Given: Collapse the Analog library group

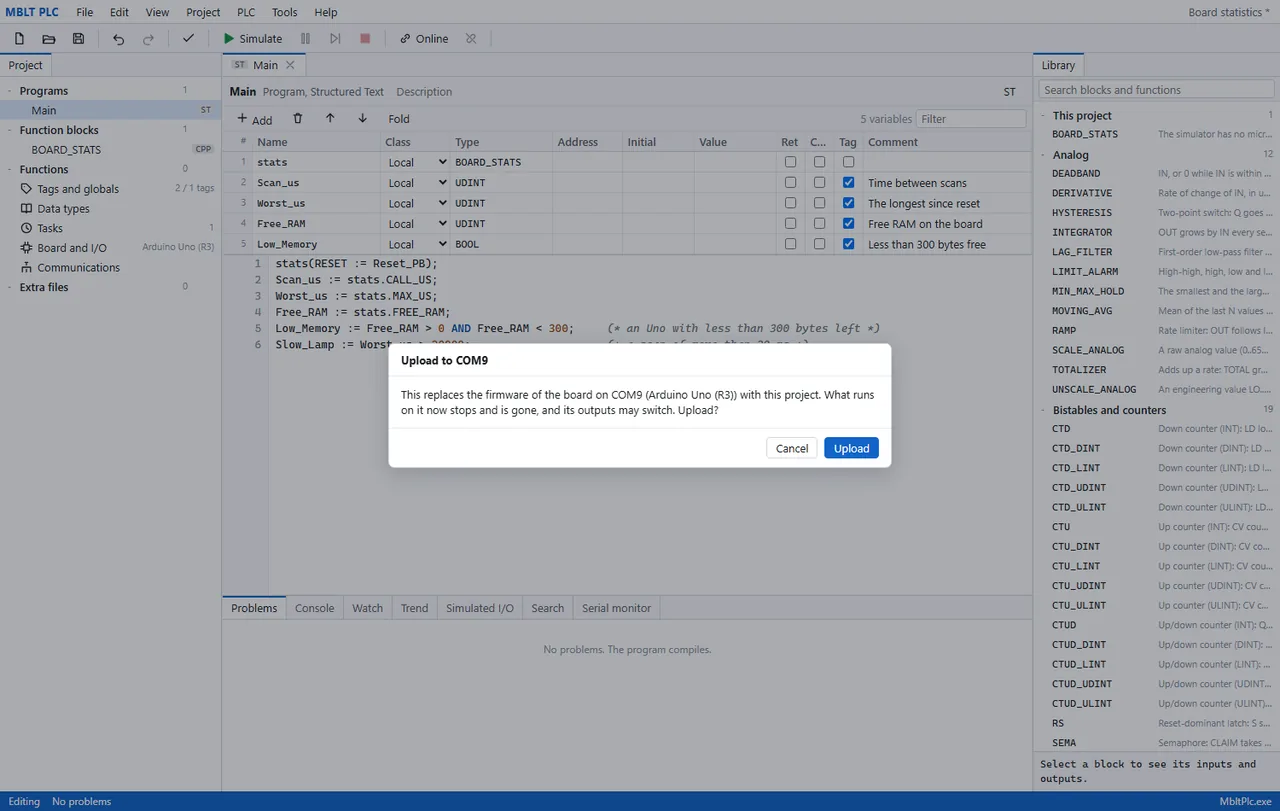Looking at the screenshot, I should [x=1043, y=155].
